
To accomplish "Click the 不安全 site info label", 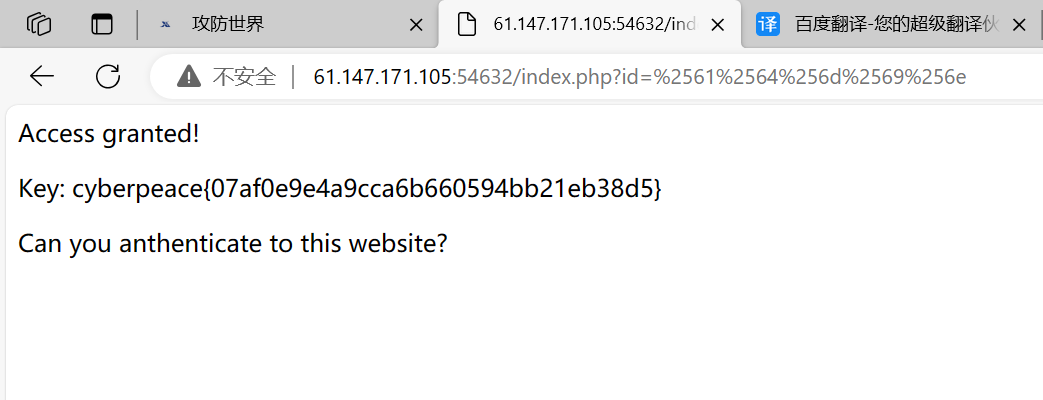I will click(244, 77).
